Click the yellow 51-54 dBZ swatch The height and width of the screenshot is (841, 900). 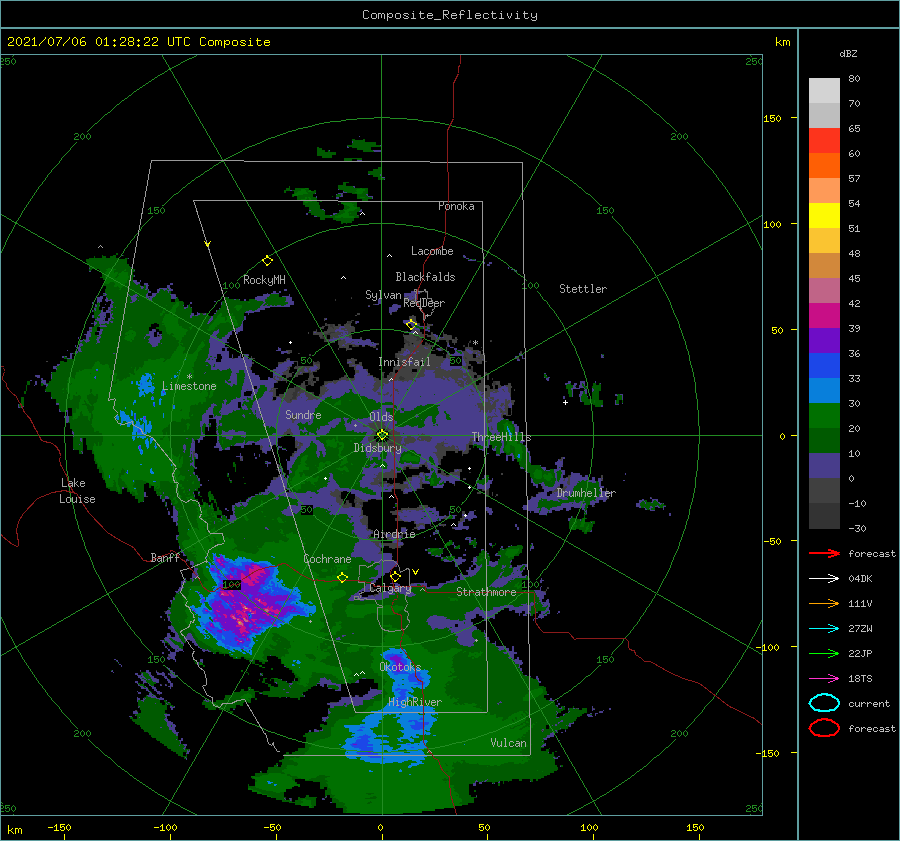pyautogui.click(x=824, y=216)
